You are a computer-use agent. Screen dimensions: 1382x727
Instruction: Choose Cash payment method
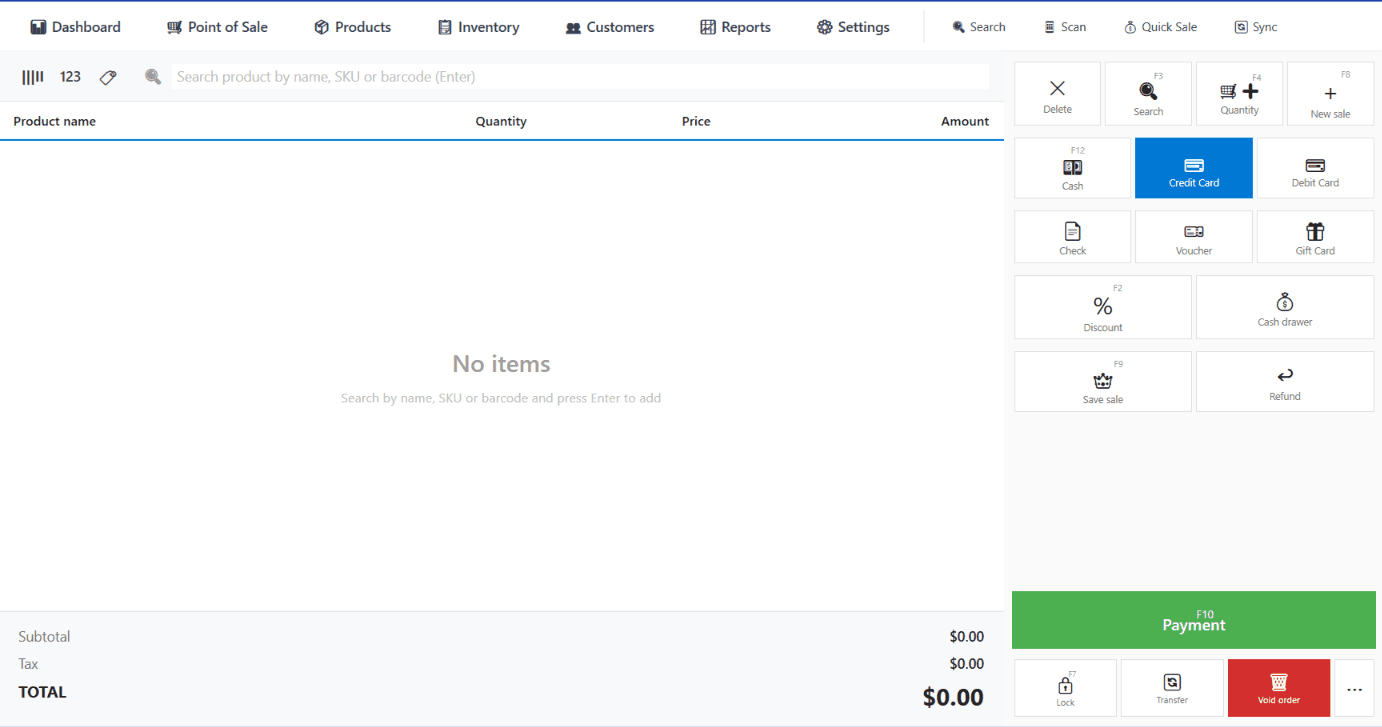pyautogui.click(x=1072, y=168)
